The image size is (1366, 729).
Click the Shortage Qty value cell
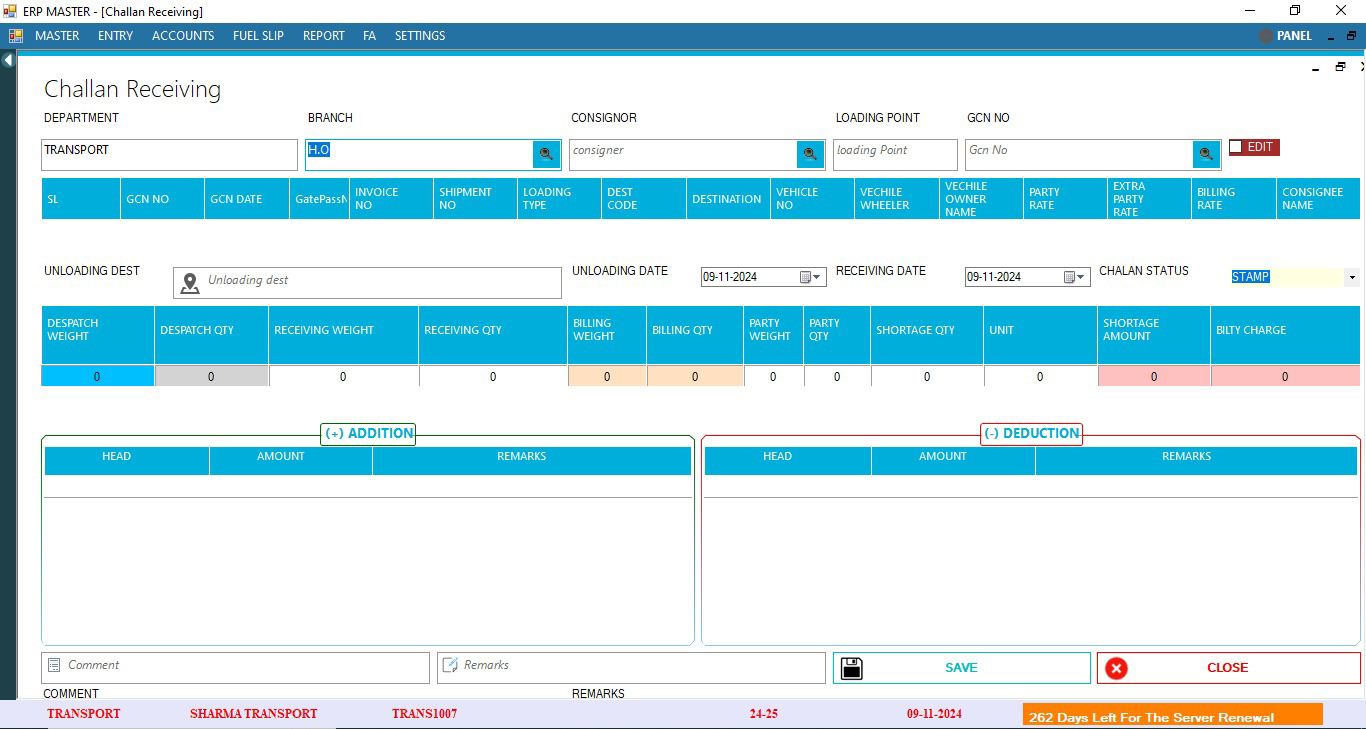(x=927, y=377)
